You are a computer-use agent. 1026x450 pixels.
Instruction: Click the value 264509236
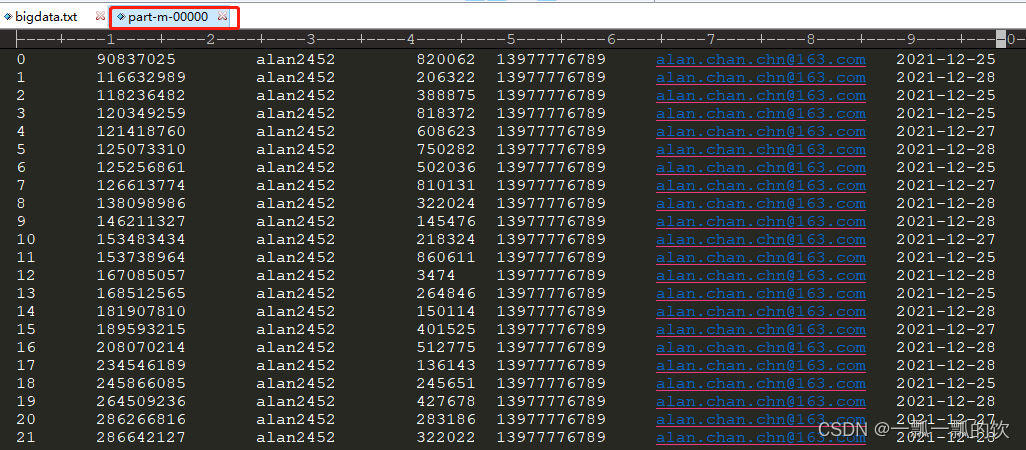141,401
